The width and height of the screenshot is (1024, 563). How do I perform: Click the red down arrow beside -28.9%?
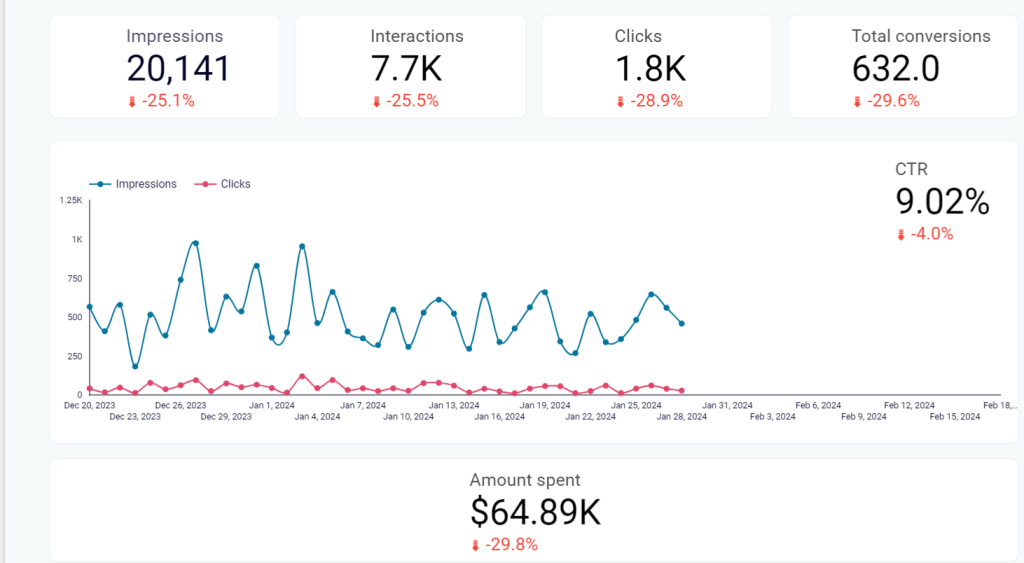point(620,102)
